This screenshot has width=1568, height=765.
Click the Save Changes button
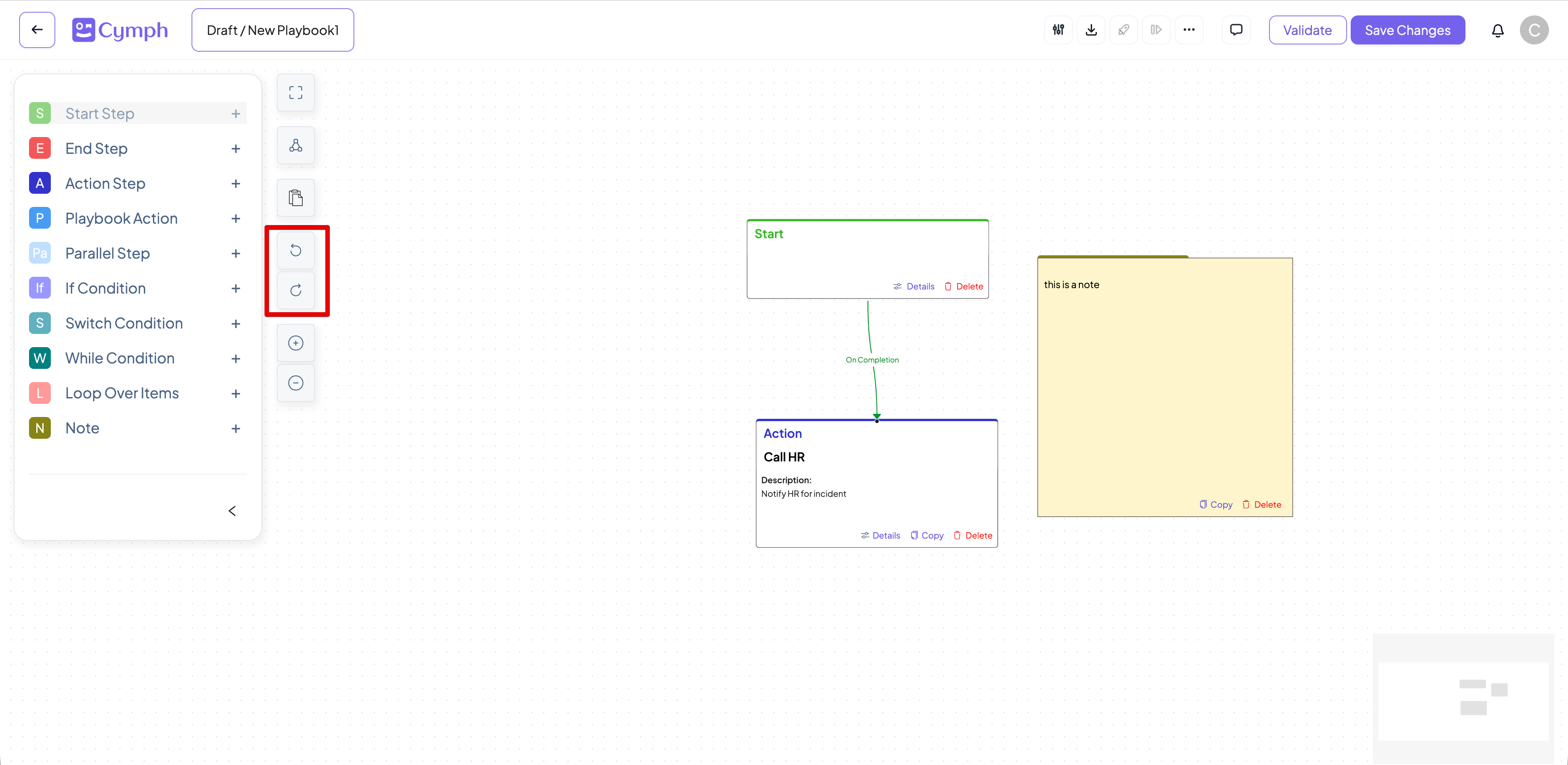click(x=1407, y=30)
